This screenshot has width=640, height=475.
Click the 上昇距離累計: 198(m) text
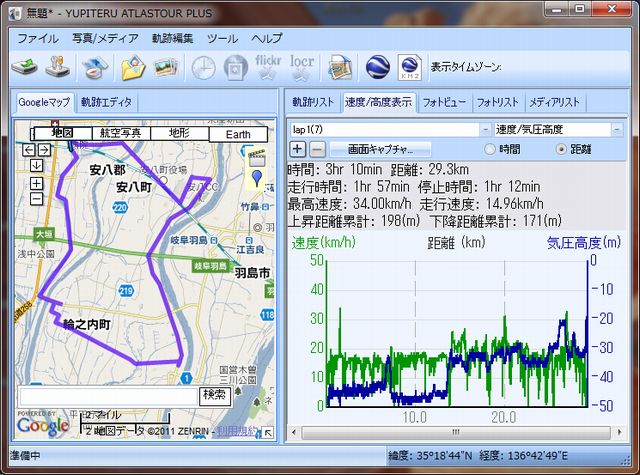pyautogui.click(x=354, y=221)
